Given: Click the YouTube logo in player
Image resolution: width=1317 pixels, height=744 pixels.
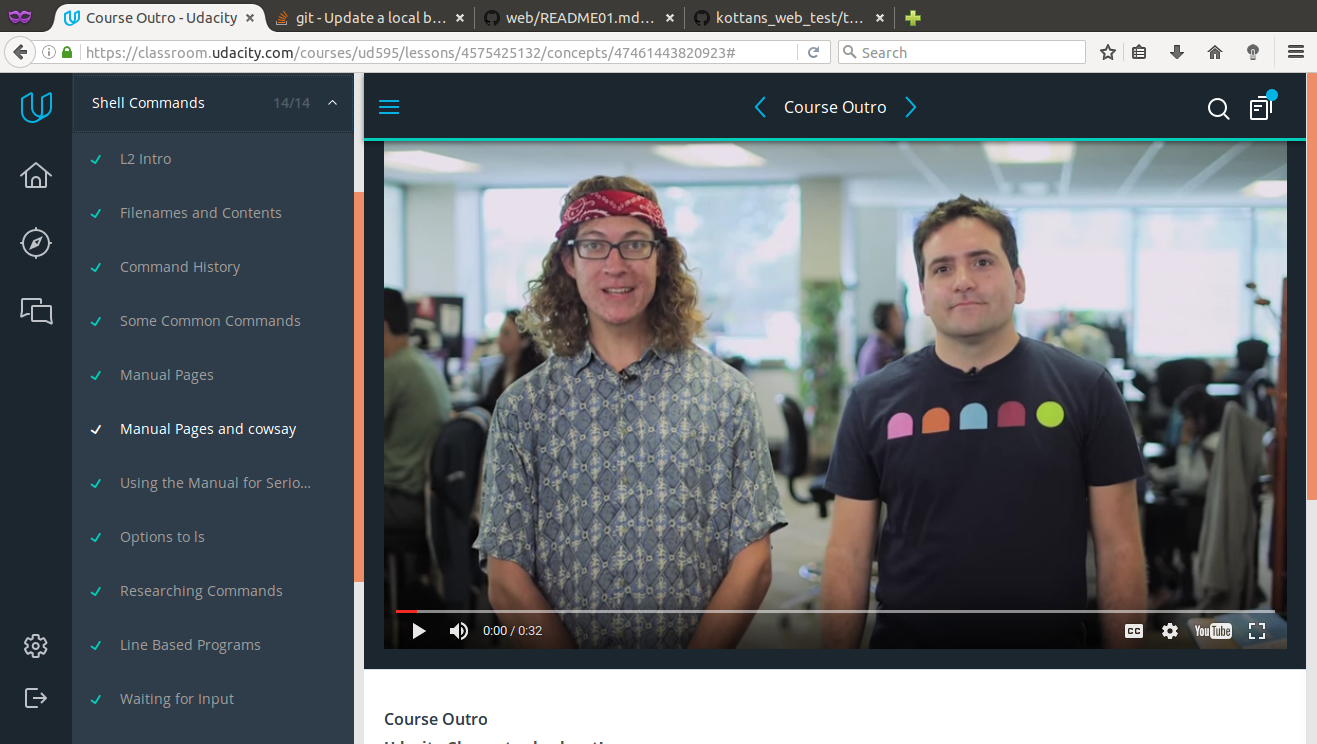Looking at the screenshot, I should (x=1213, y=631).
